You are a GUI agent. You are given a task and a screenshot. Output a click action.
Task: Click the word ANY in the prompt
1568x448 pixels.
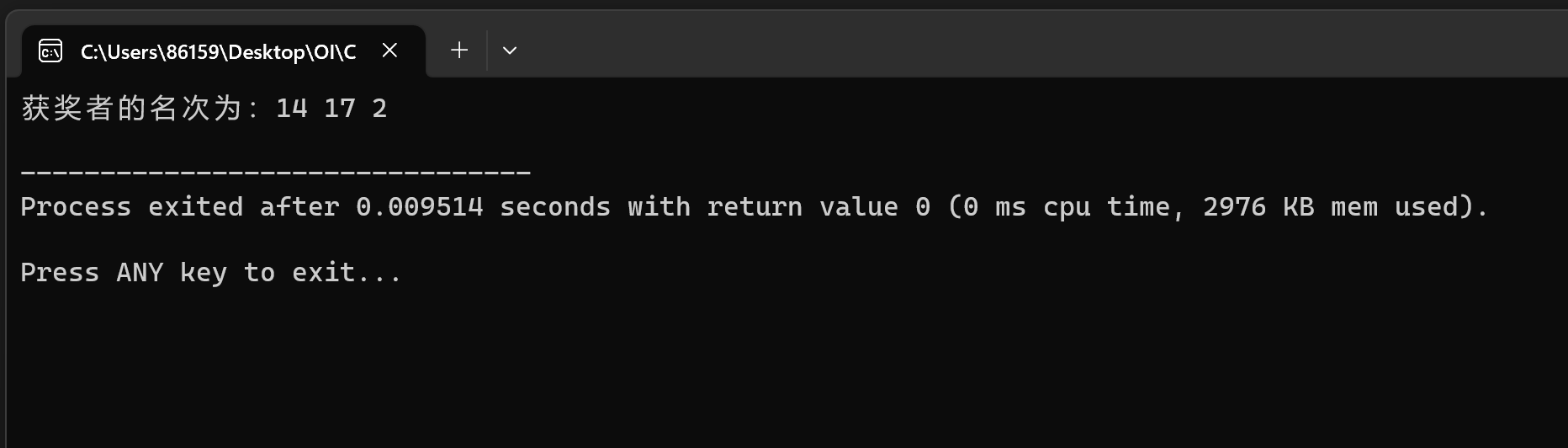tap(140, 273)
